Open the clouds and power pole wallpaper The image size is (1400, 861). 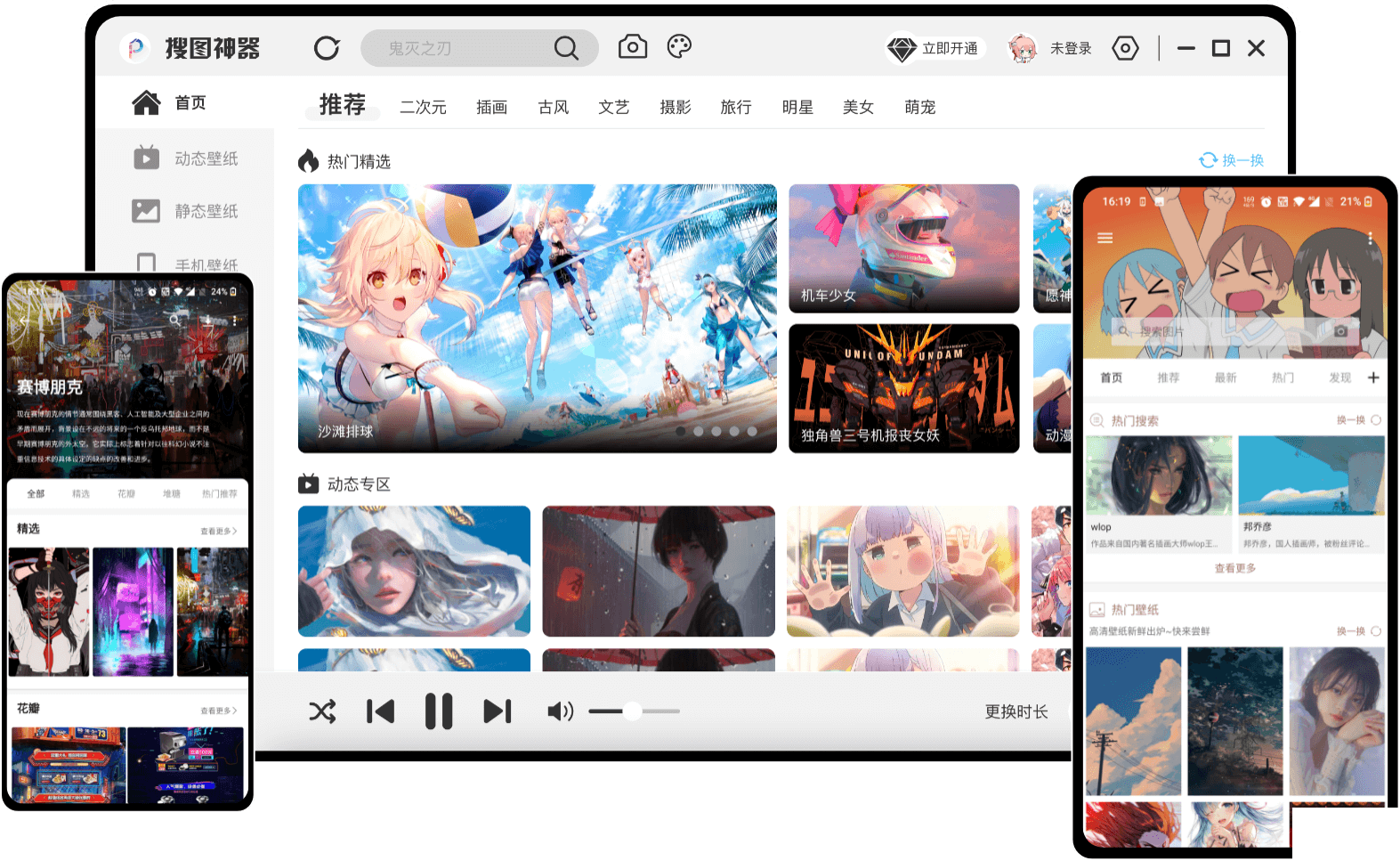pos(1133,721)
